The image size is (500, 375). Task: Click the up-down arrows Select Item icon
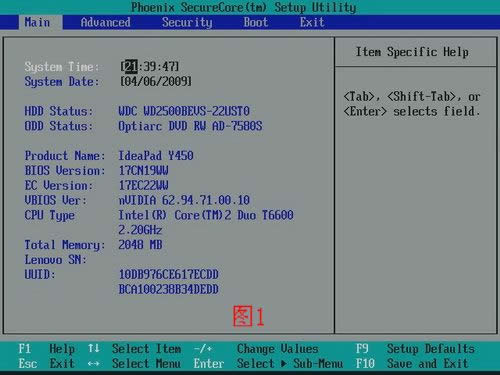pos(94,349)
